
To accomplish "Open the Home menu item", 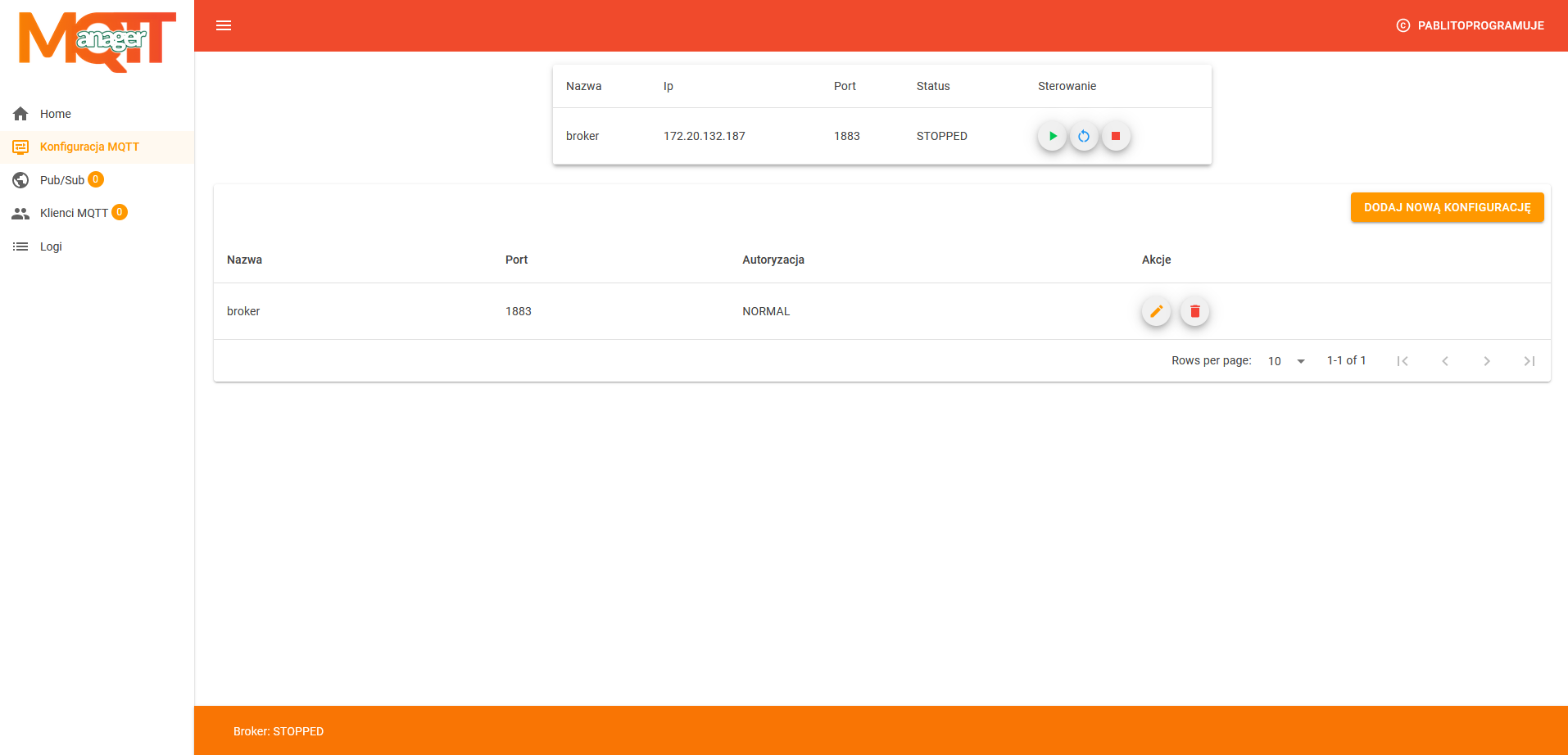I will coord(97,114).
